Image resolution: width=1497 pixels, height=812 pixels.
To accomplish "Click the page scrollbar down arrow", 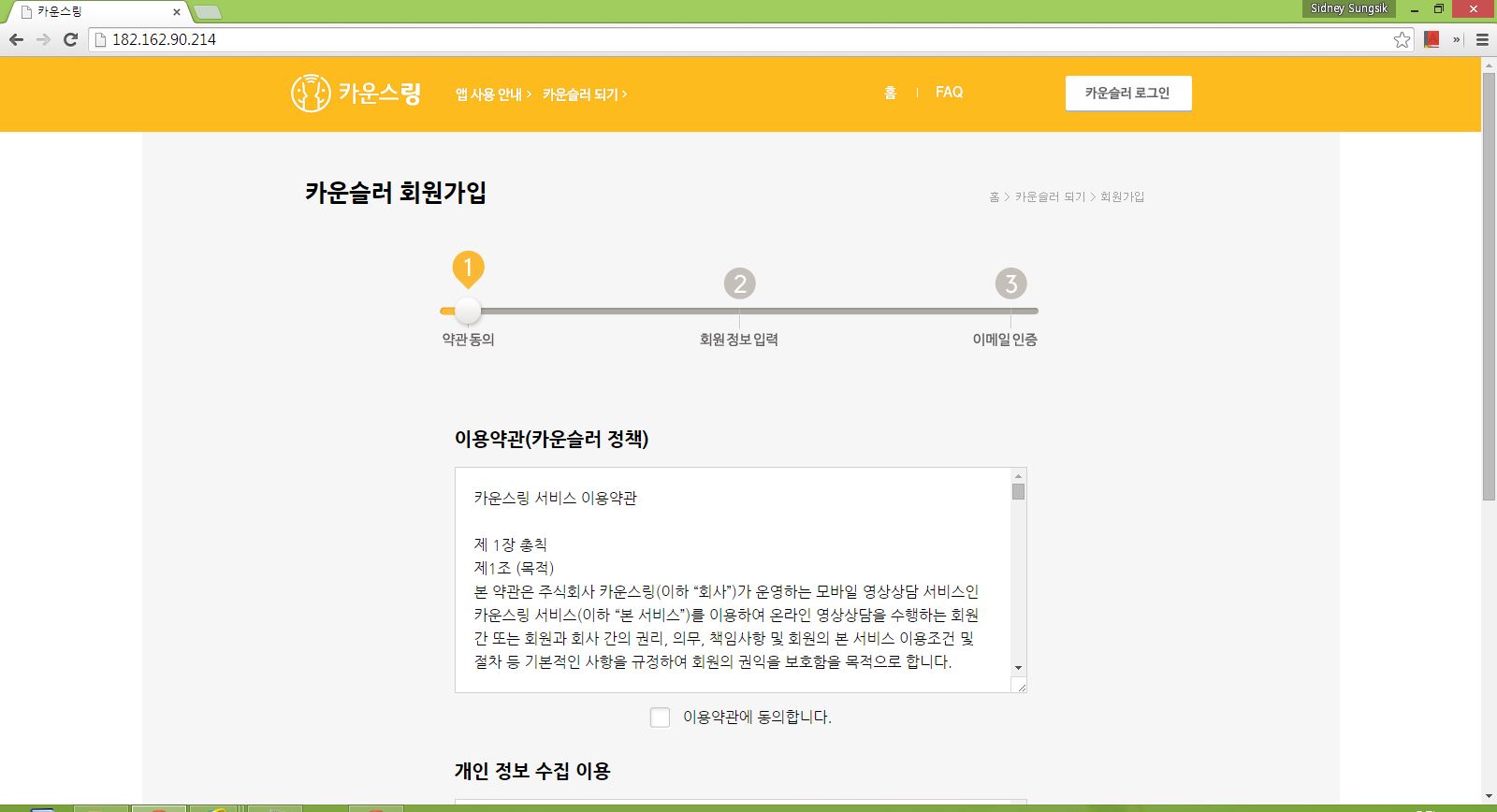I will (1489, 797).
